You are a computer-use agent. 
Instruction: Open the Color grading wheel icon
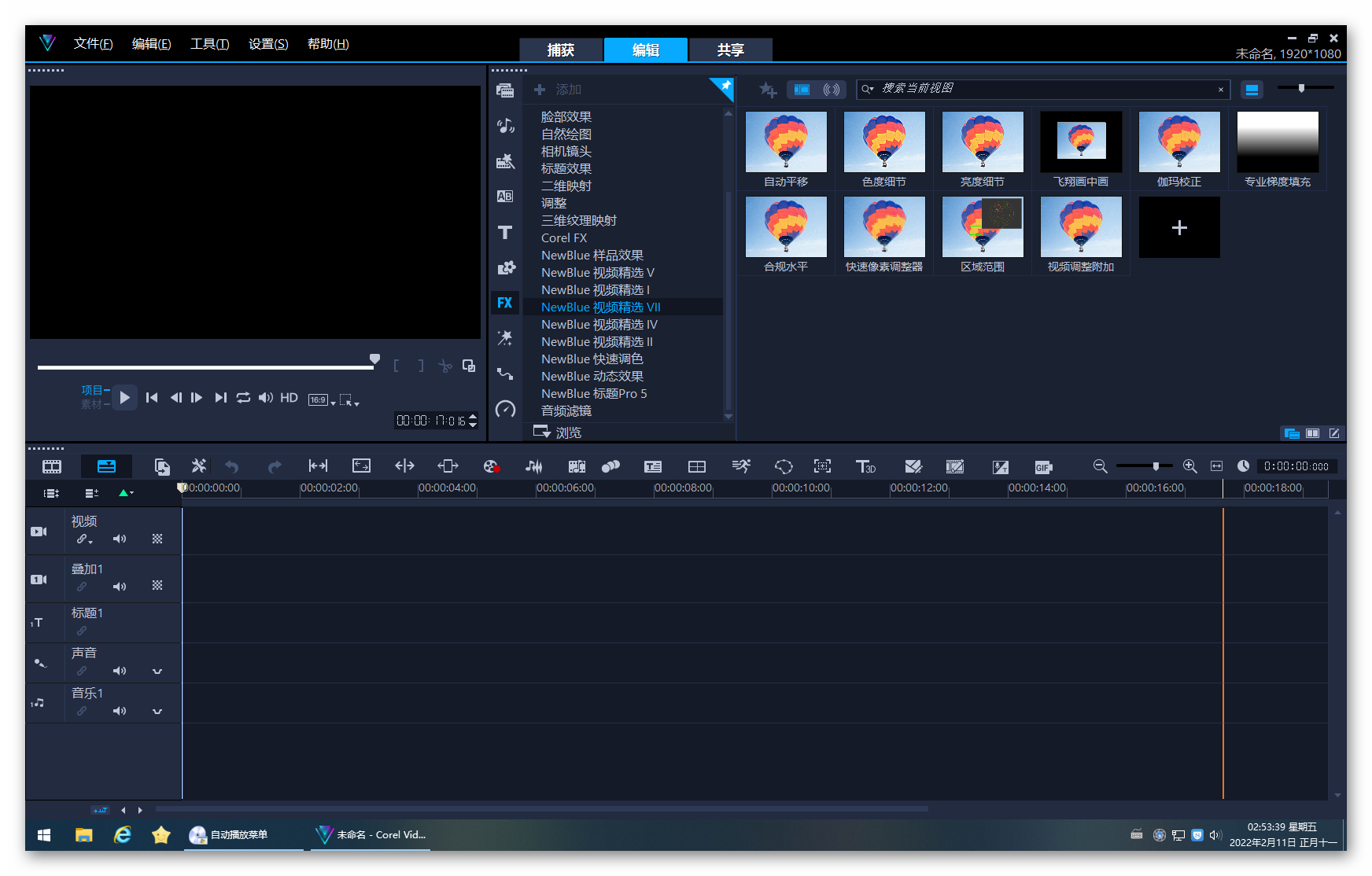point(491,466)
